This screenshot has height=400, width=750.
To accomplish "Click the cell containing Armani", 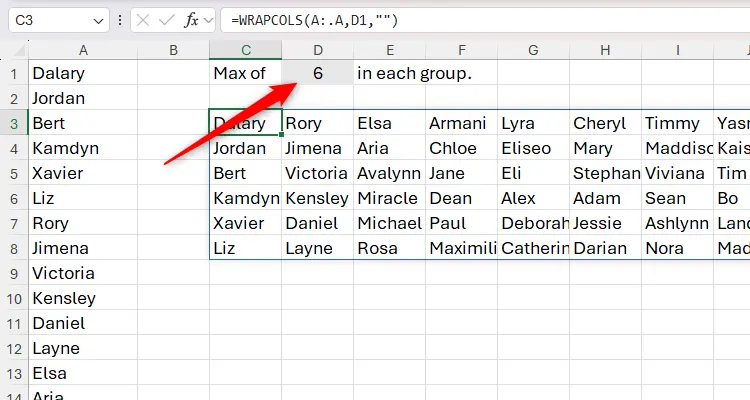I will (461, 123).
